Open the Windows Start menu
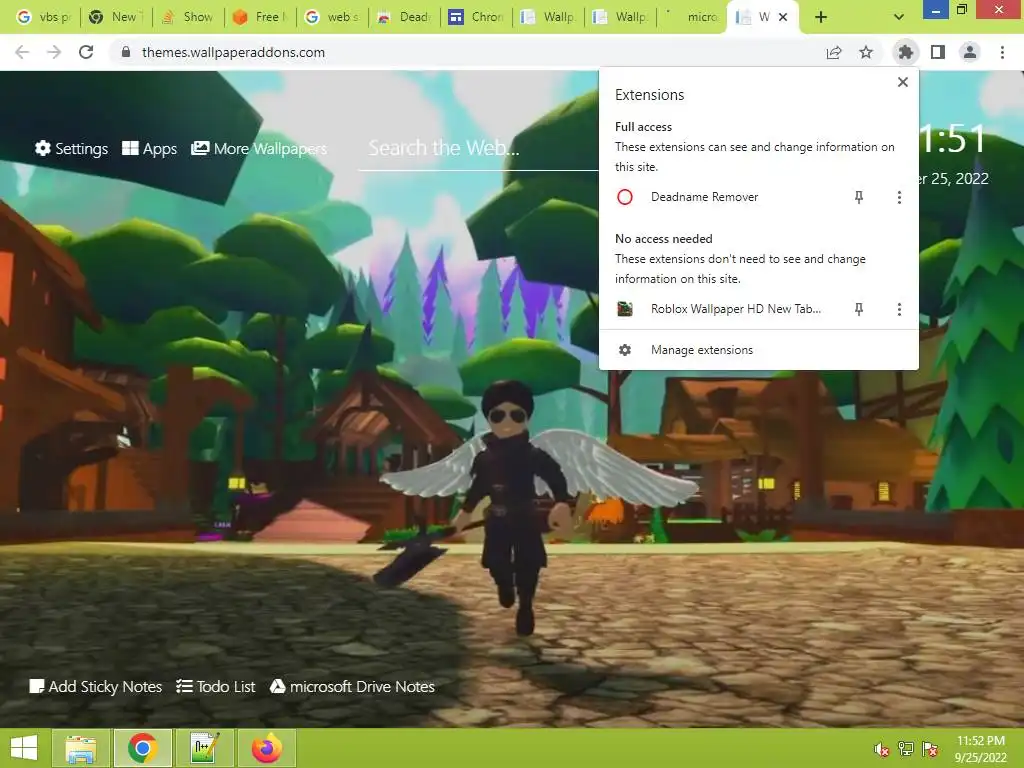 click(24, 748)
